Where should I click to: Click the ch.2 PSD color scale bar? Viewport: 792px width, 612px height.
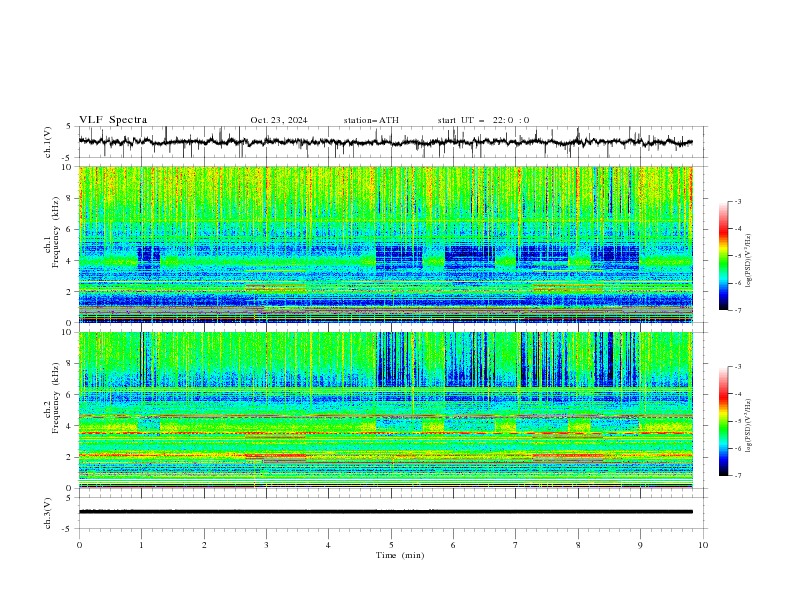pyautogui.click(x=724, y=421)
